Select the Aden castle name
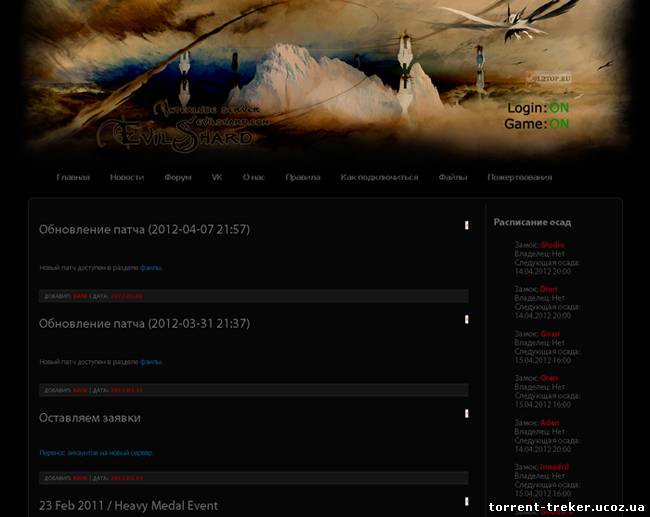Image resolution: width=650 pixels, height=517 pixels. (550, 423)
